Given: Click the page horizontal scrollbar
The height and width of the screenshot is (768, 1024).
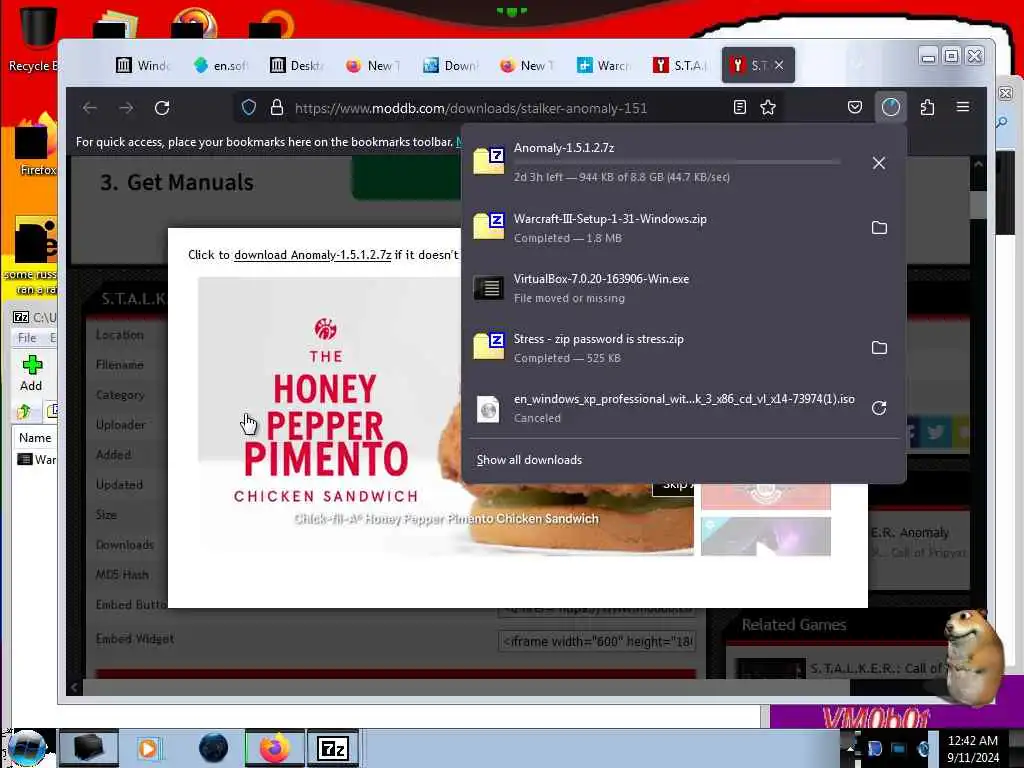Looking at the screenshot, I should [466, 687].
